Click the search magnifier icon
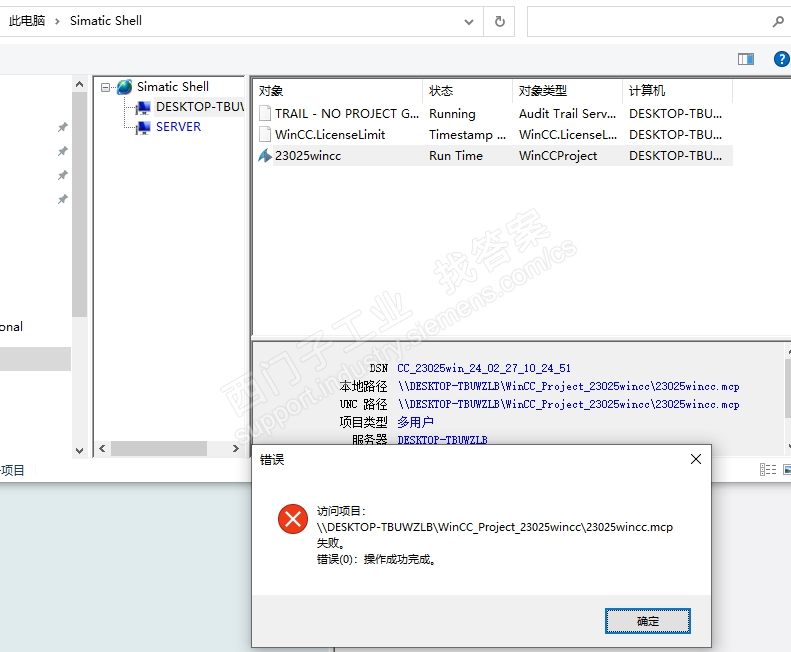 (778, 22)
